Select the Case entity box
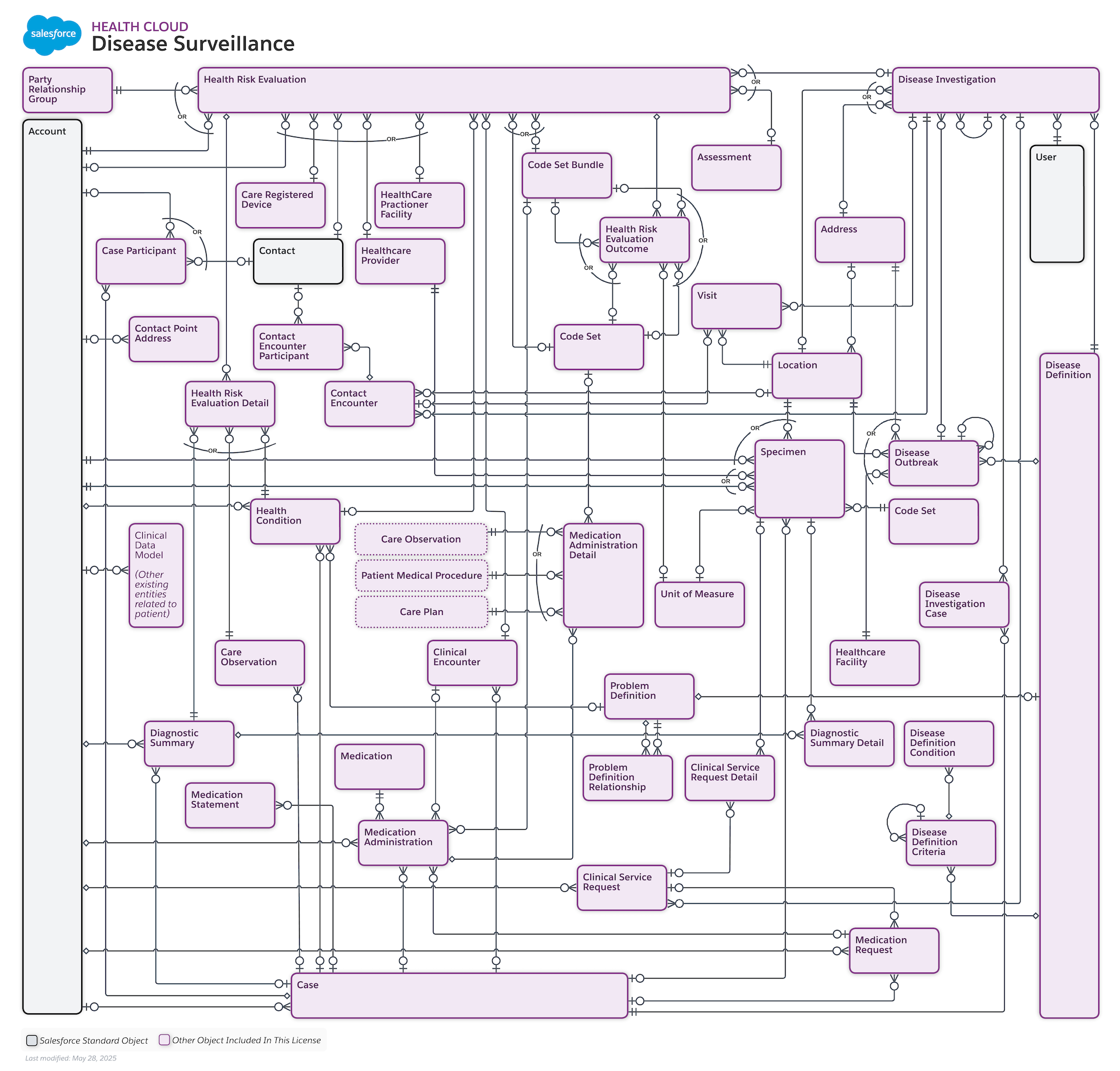This screenshot has height=1071, width=1120. (459, 995)
